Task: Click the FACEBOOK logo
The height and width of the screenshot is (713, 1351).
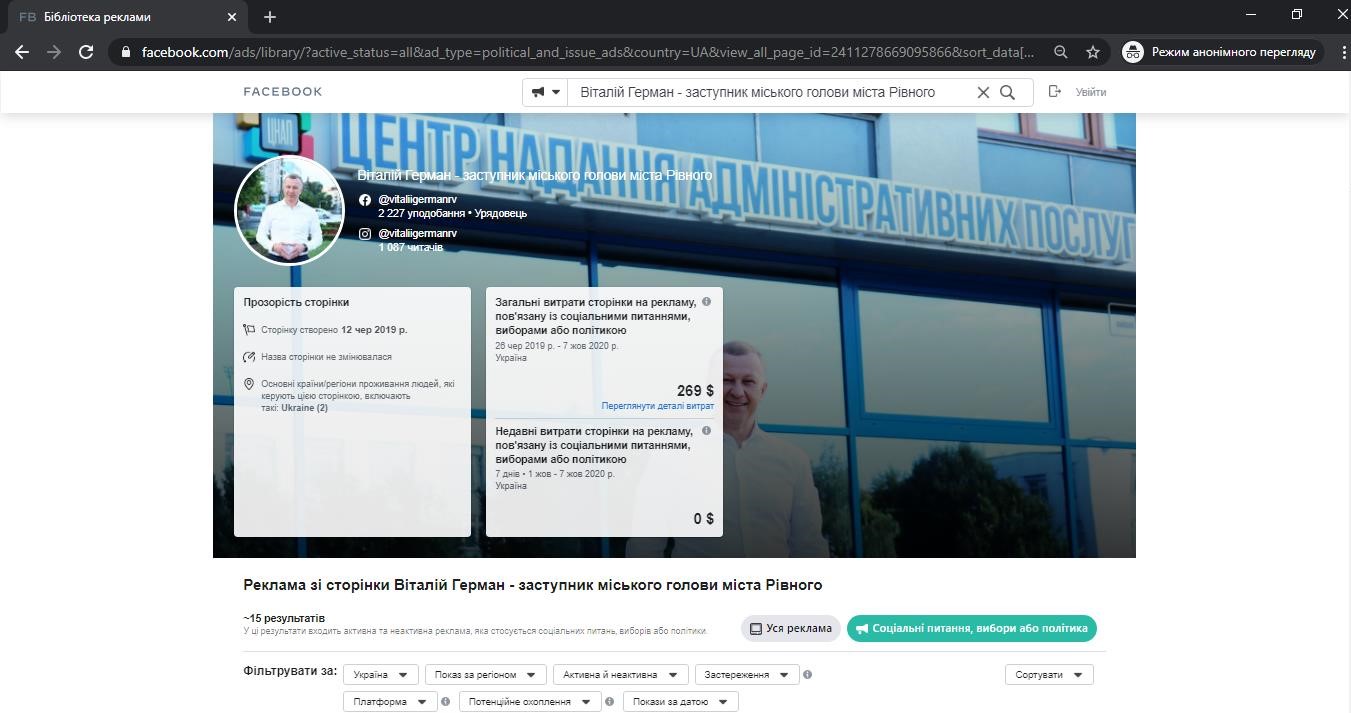Action: [283, 92]
